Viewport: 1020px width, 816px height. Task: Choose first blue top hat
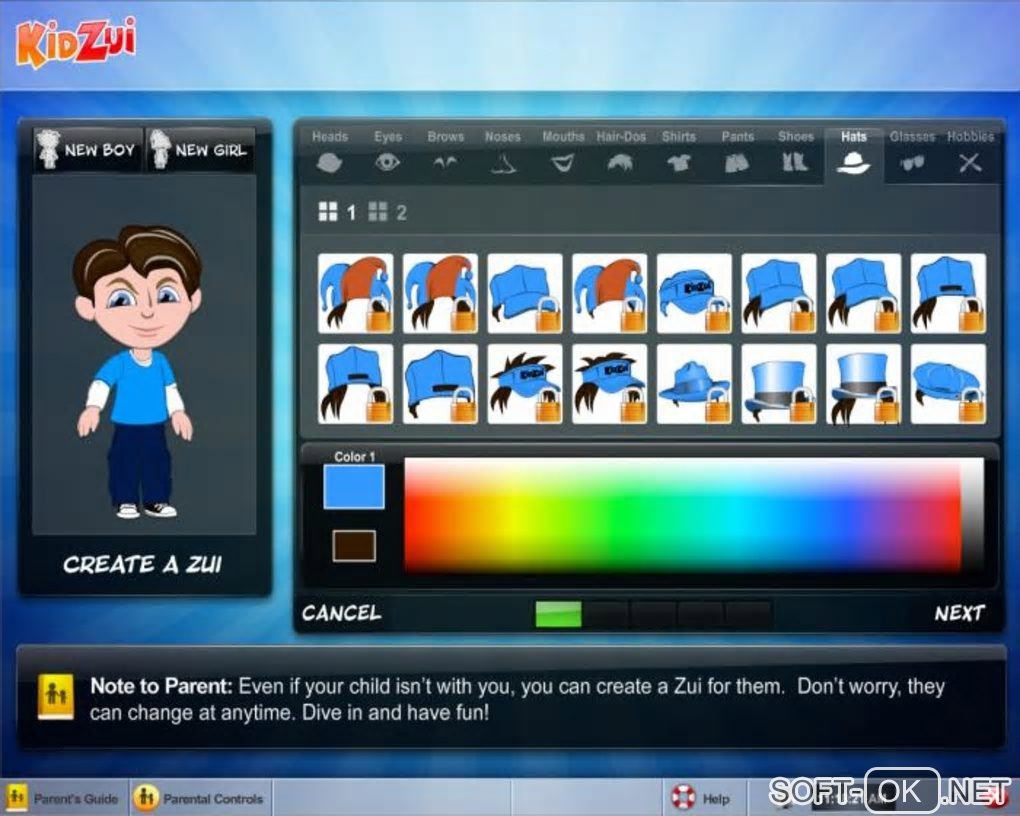click(x=779, y=384)
